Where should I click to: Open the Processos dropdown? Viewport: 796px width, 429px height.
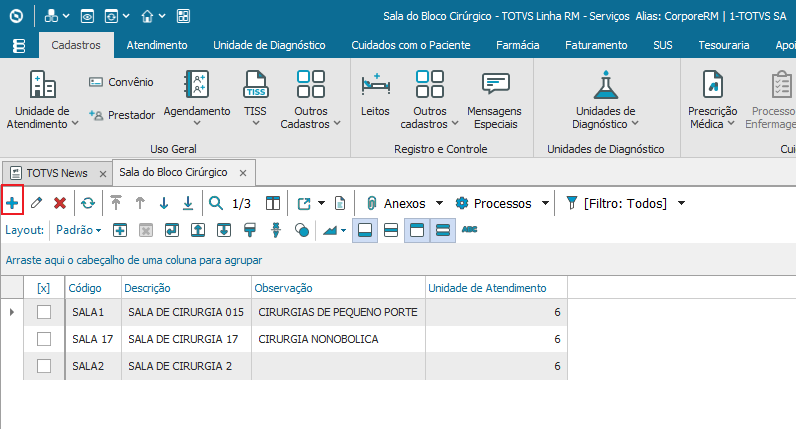[x=502, y=203]
